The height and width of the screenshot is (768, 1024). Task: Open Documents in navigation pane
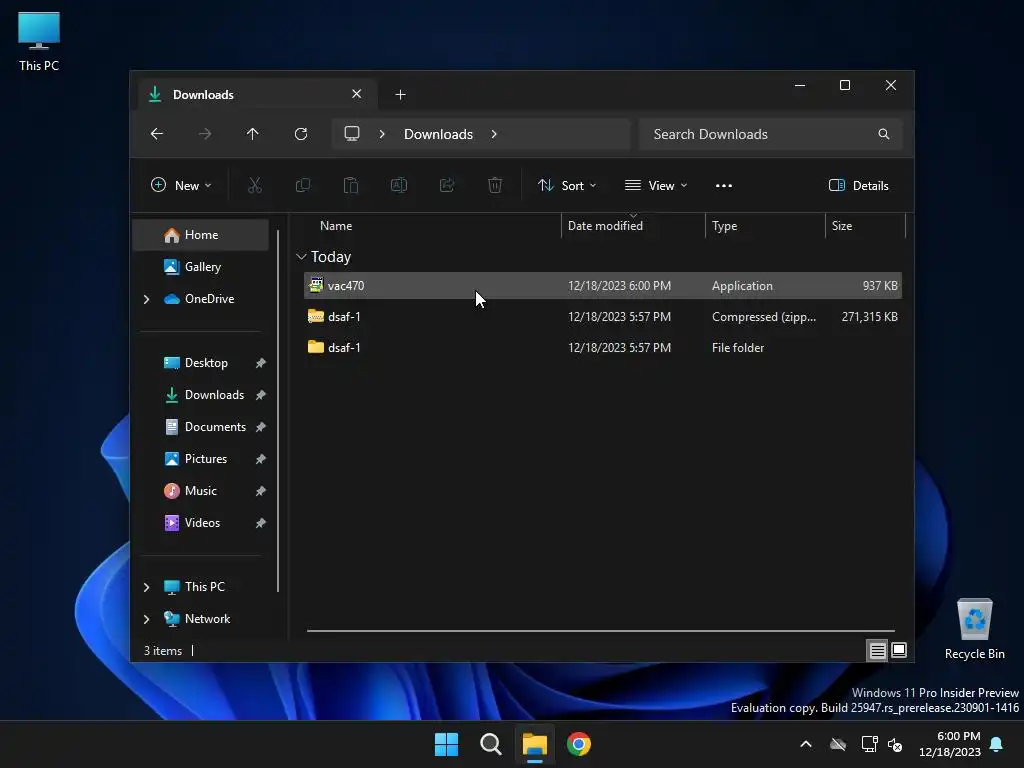click(x=200, y=427)
